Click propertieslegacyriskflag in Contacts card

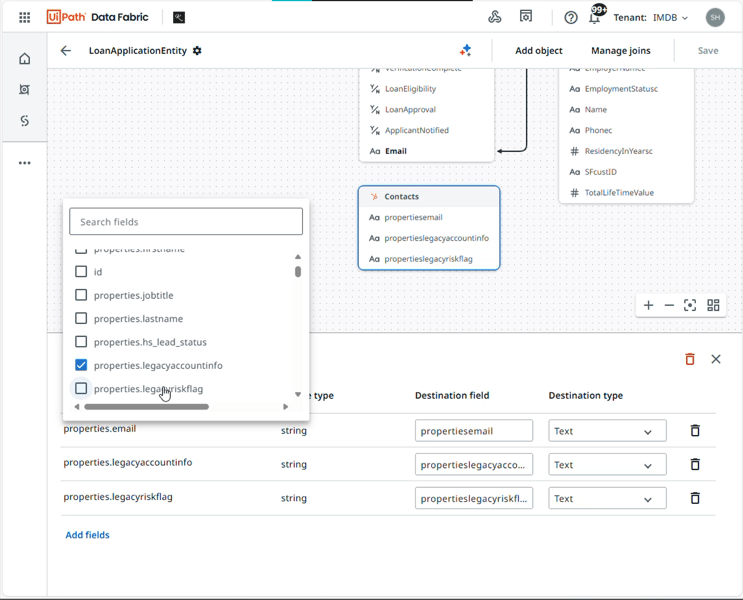click(x=428, y=259)
